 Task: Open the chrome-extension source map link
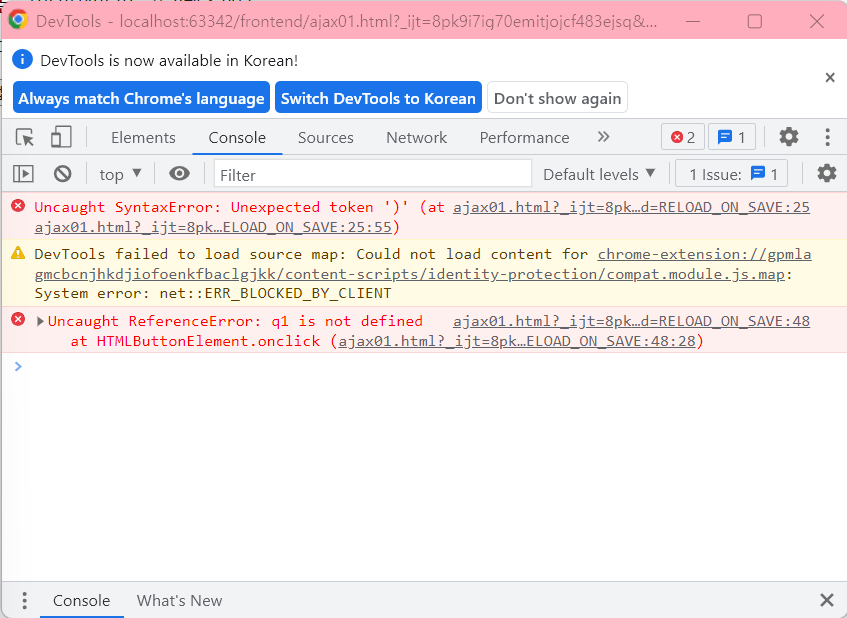[423, 264]
